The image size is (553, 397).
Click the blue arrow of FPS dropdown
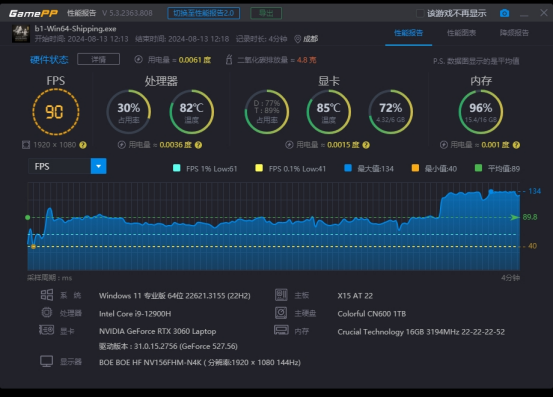click(98, 166)
